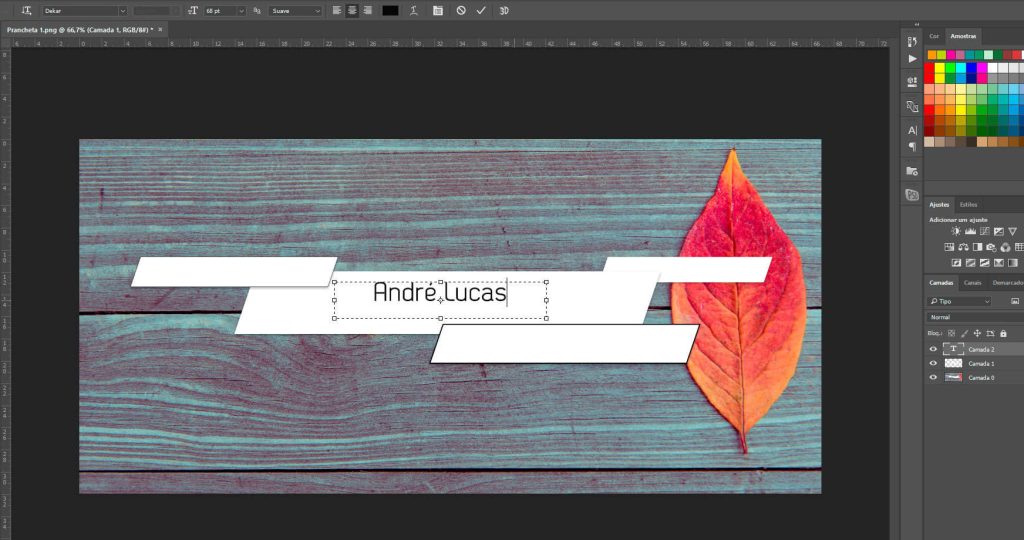Screen dimensions: 1024x540
Task: Open the History panel icon
Action: (912, 42)
